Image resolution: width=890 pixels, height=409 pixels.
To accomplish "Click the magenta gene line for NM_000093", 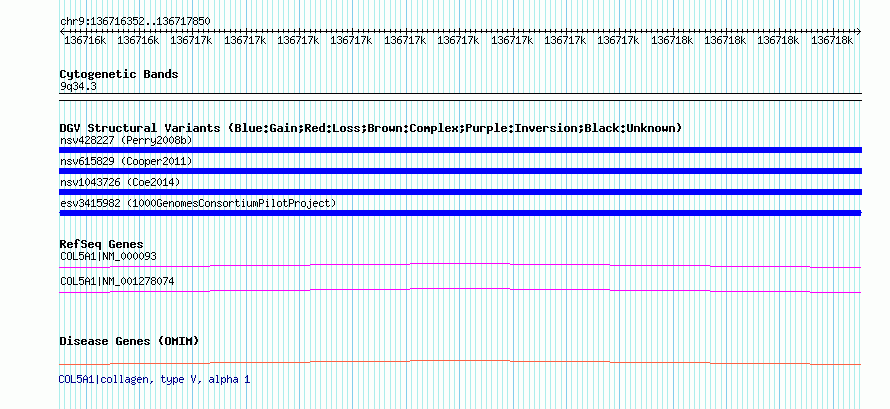I will coord(460,265).
